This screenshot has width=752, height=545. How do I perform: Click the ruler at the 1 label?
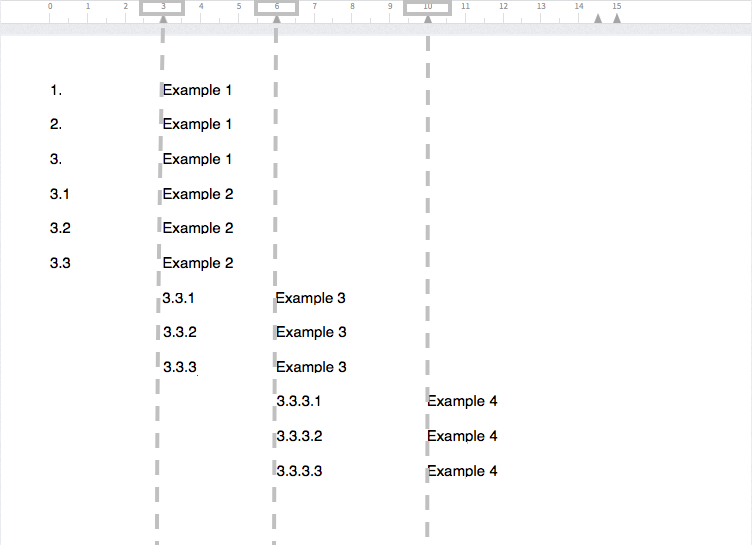tap(88, 6)
